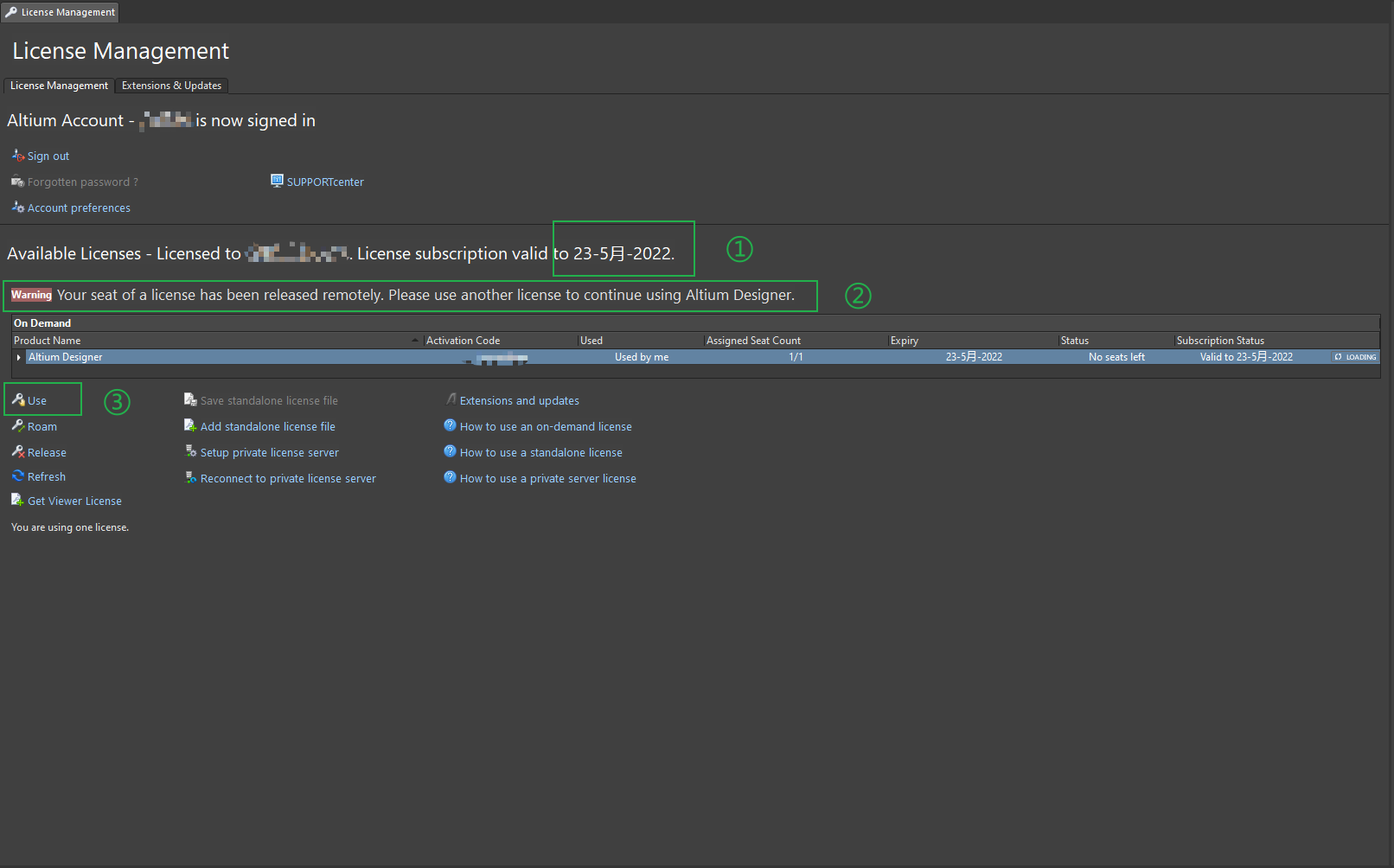Click the Assigned Seat Count column header
Viewport: 1394px width, 868px height.
(796, 341)
